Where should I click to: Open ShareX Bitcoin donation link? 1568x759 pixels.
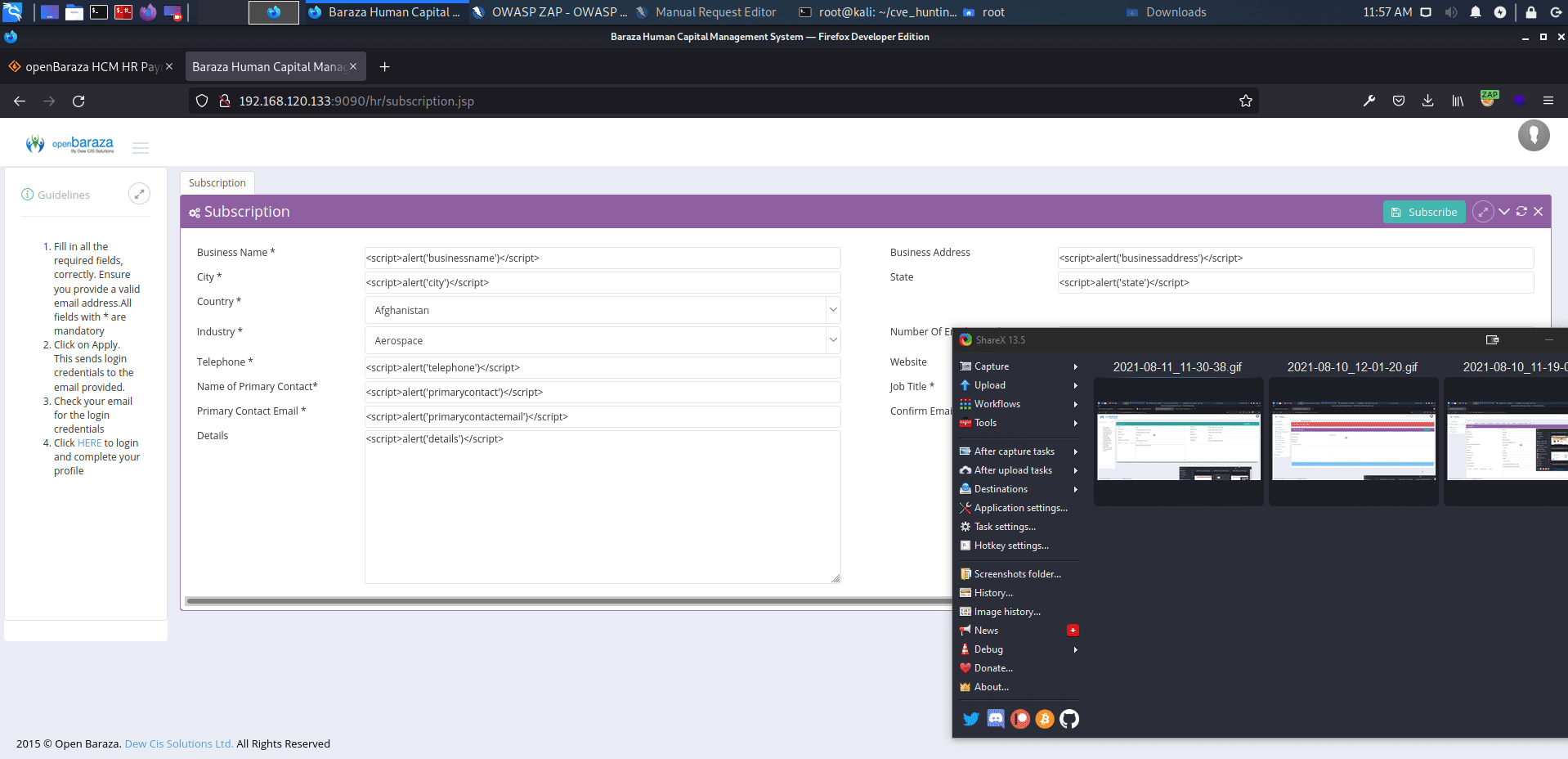(x=1045, y=719)
